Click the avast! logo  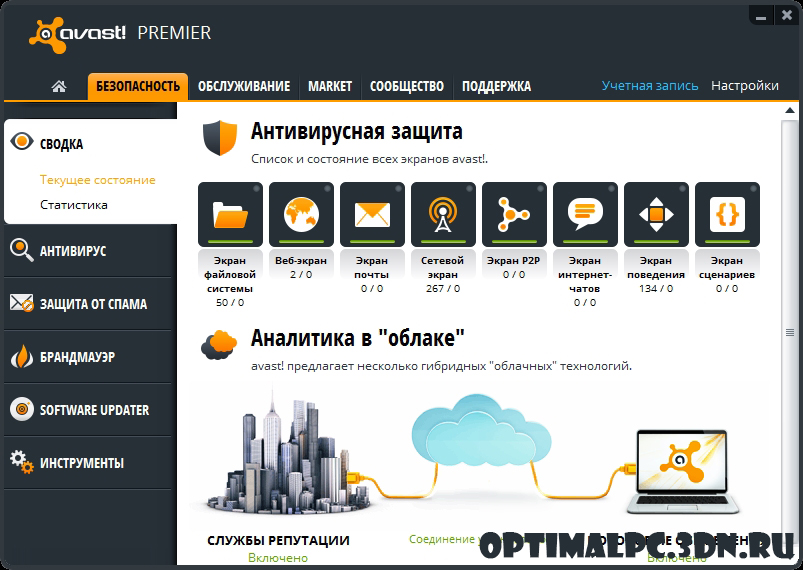pos(77,34)
